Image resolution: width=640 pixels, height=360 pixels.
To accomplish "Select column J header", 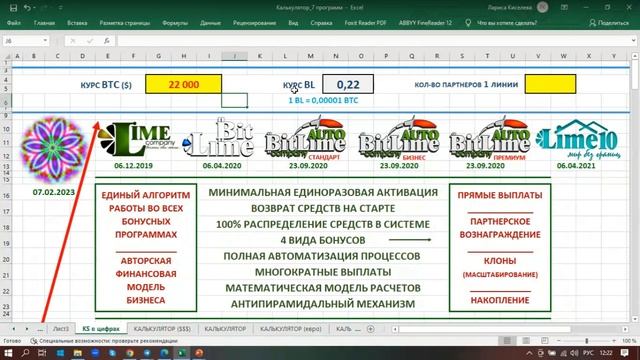I will click(234, 56).
